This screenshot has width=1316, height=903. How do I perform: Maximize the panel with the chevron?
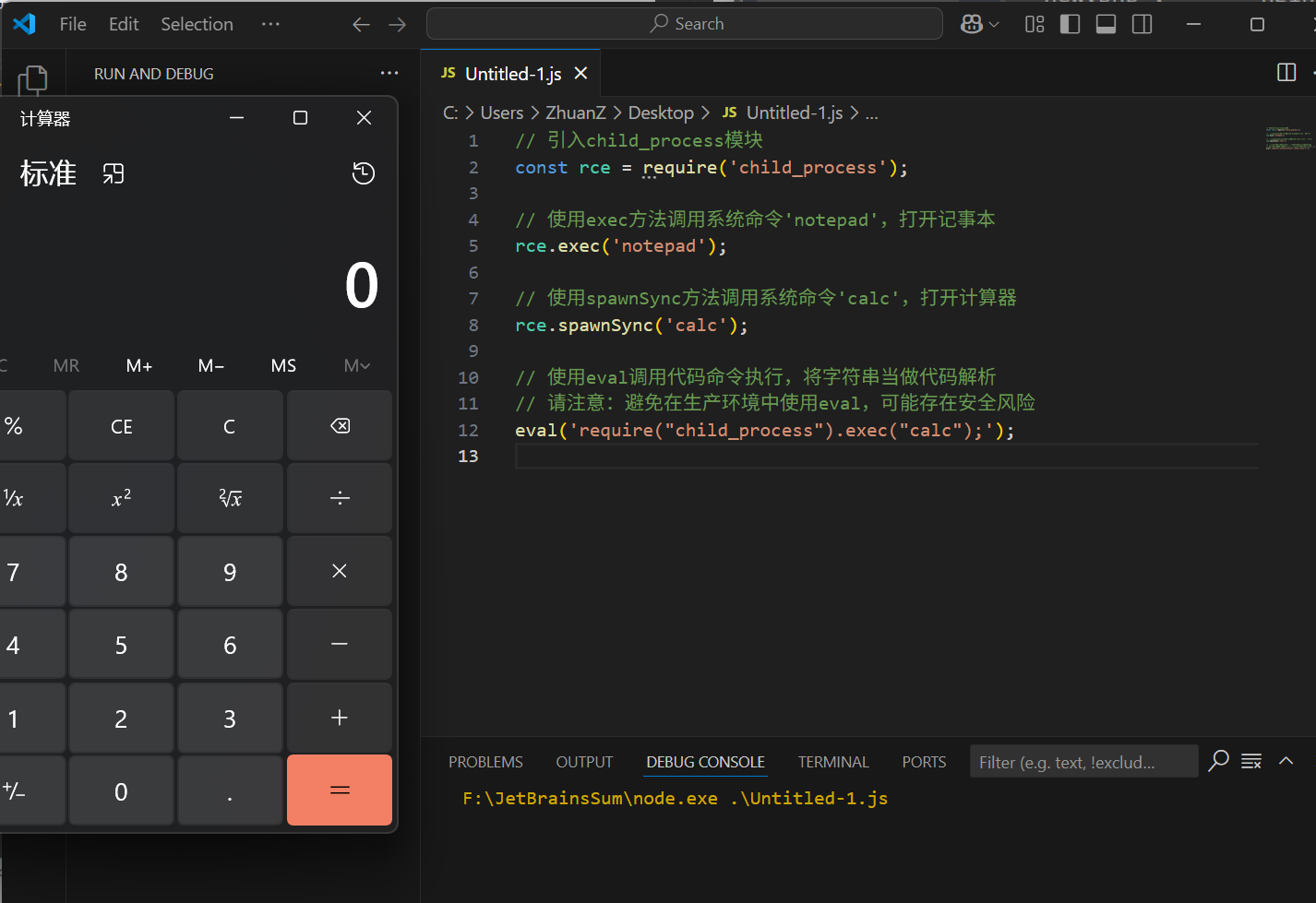pos(1286,761)
